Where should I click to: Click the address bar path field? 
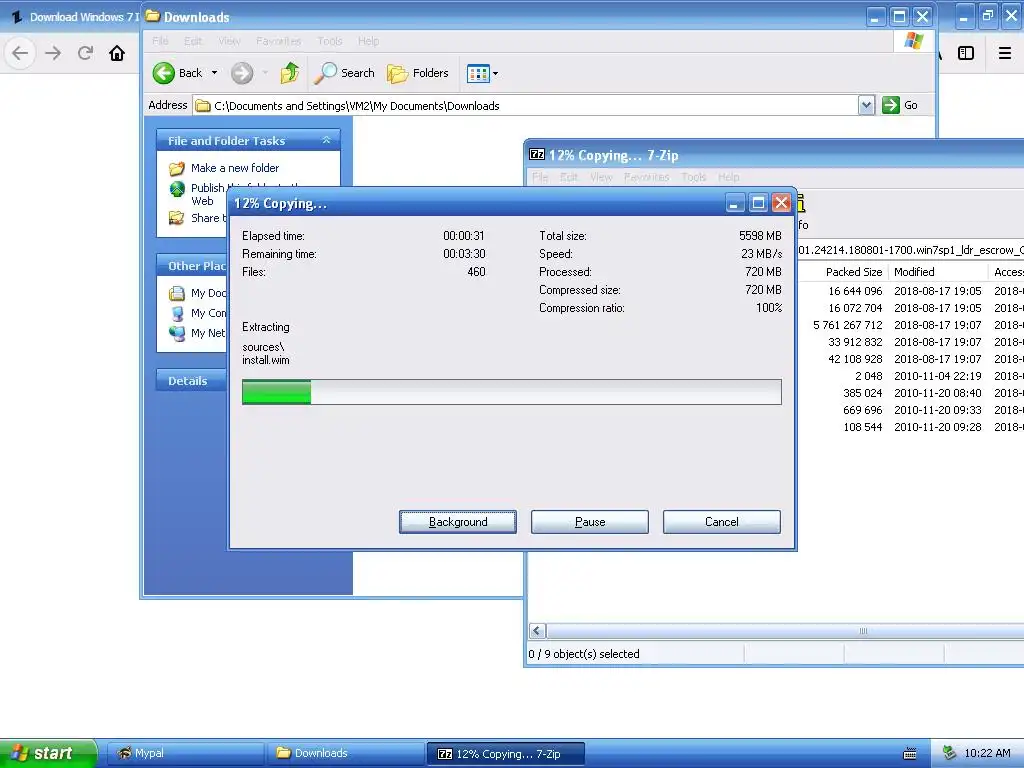[x=526, y=106]
